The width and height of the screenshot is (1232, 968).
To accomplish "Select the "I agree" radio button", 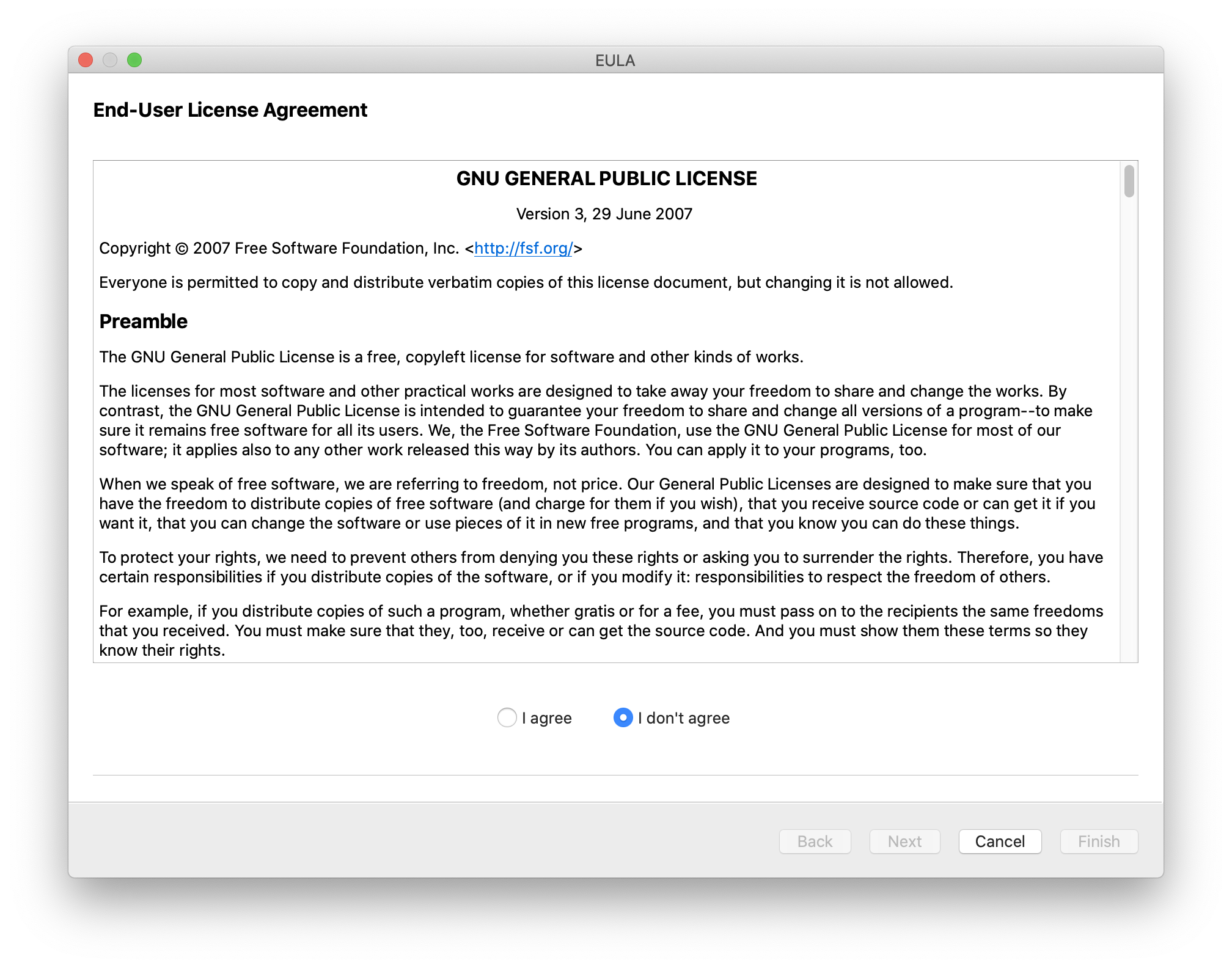I will pyautogui.click(x=507, y=717).
